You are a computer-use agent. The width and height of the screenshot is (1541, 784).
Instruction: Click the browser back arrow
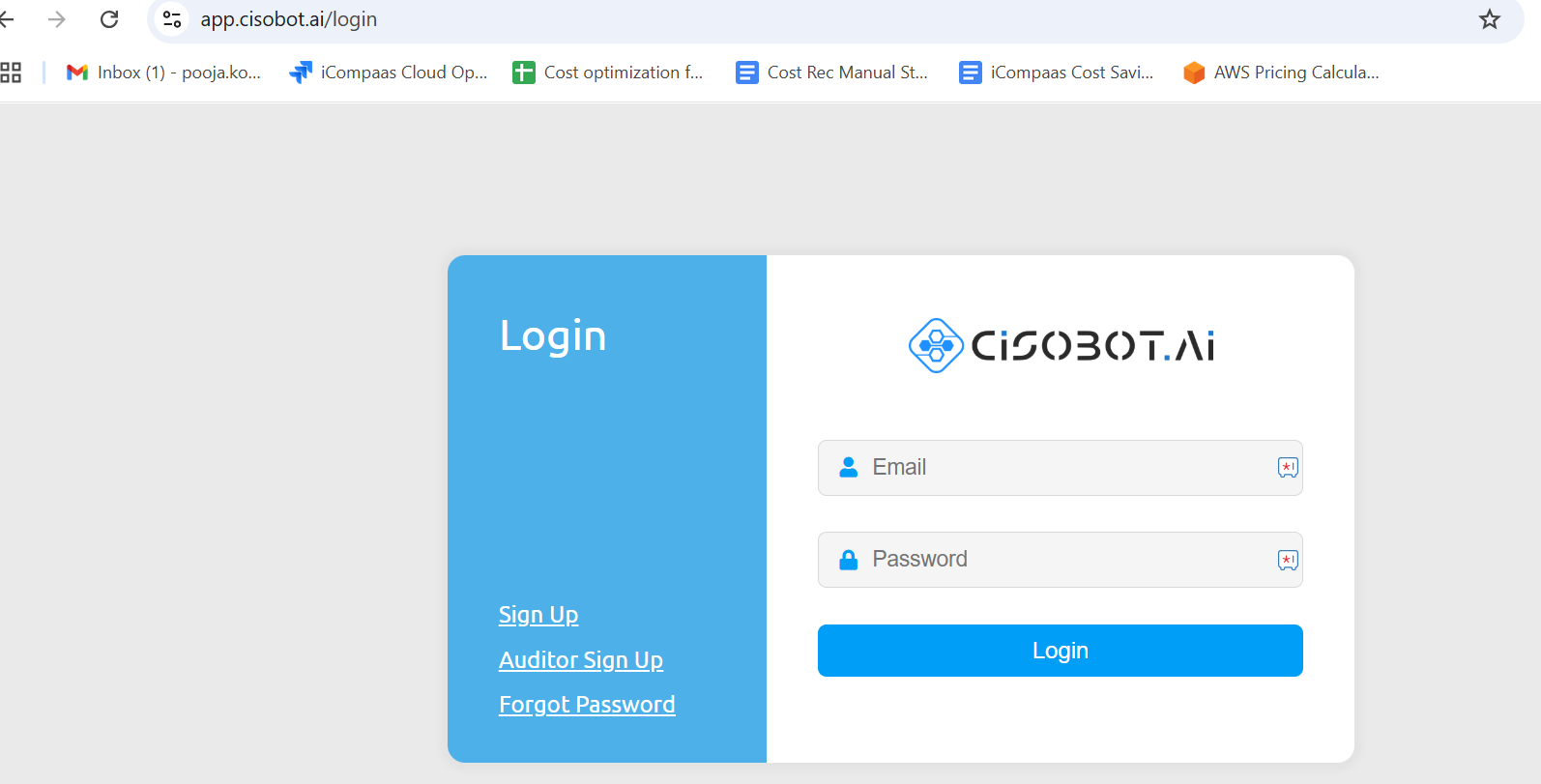[x=6, y=19]
